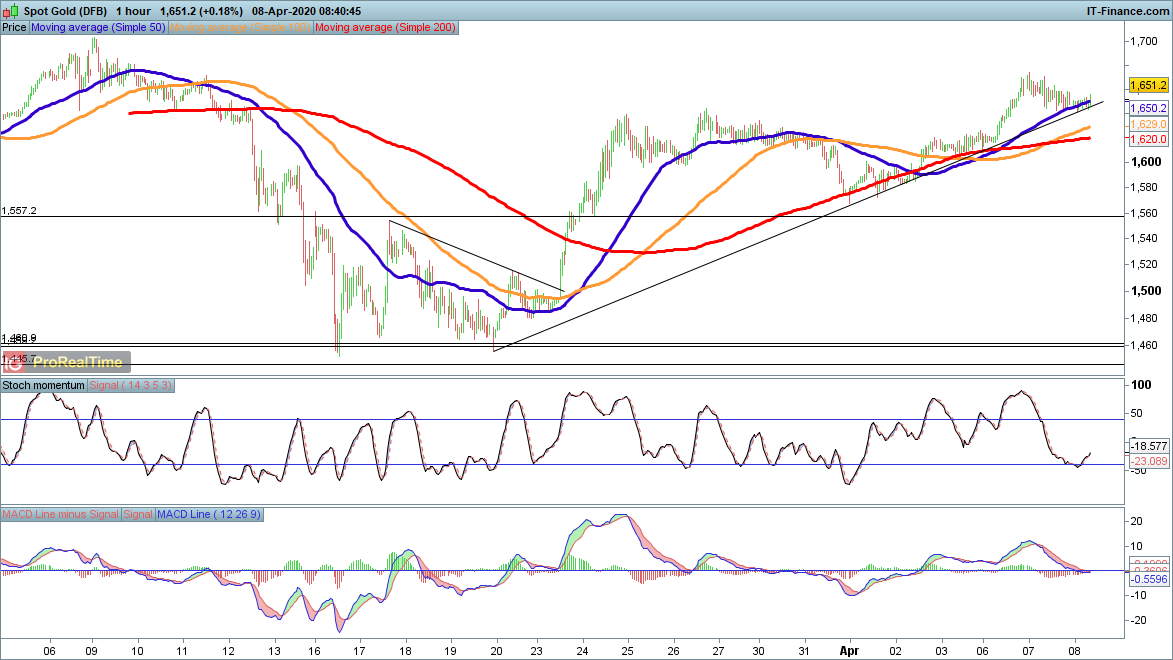This screenshot has width=1173, height=660.
Task: Click the 08 date at the time axis end
Action: click(1075, 651)
